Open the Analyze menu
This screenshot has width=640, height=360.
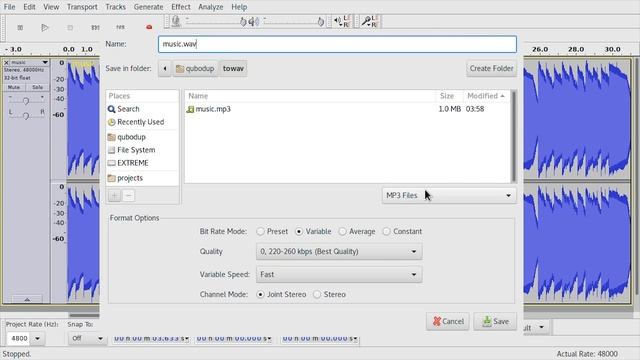coord(211,7)
